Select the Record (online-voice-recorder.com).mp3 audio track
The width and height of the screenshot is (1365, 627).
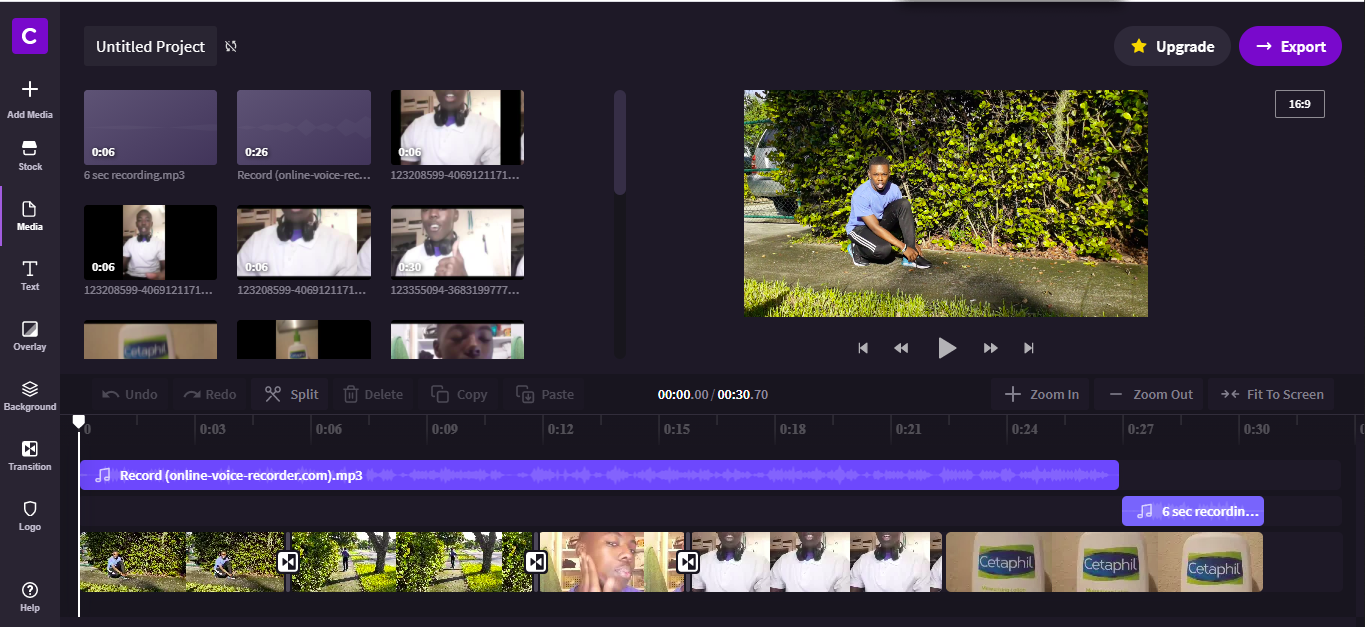coord(598,475)
